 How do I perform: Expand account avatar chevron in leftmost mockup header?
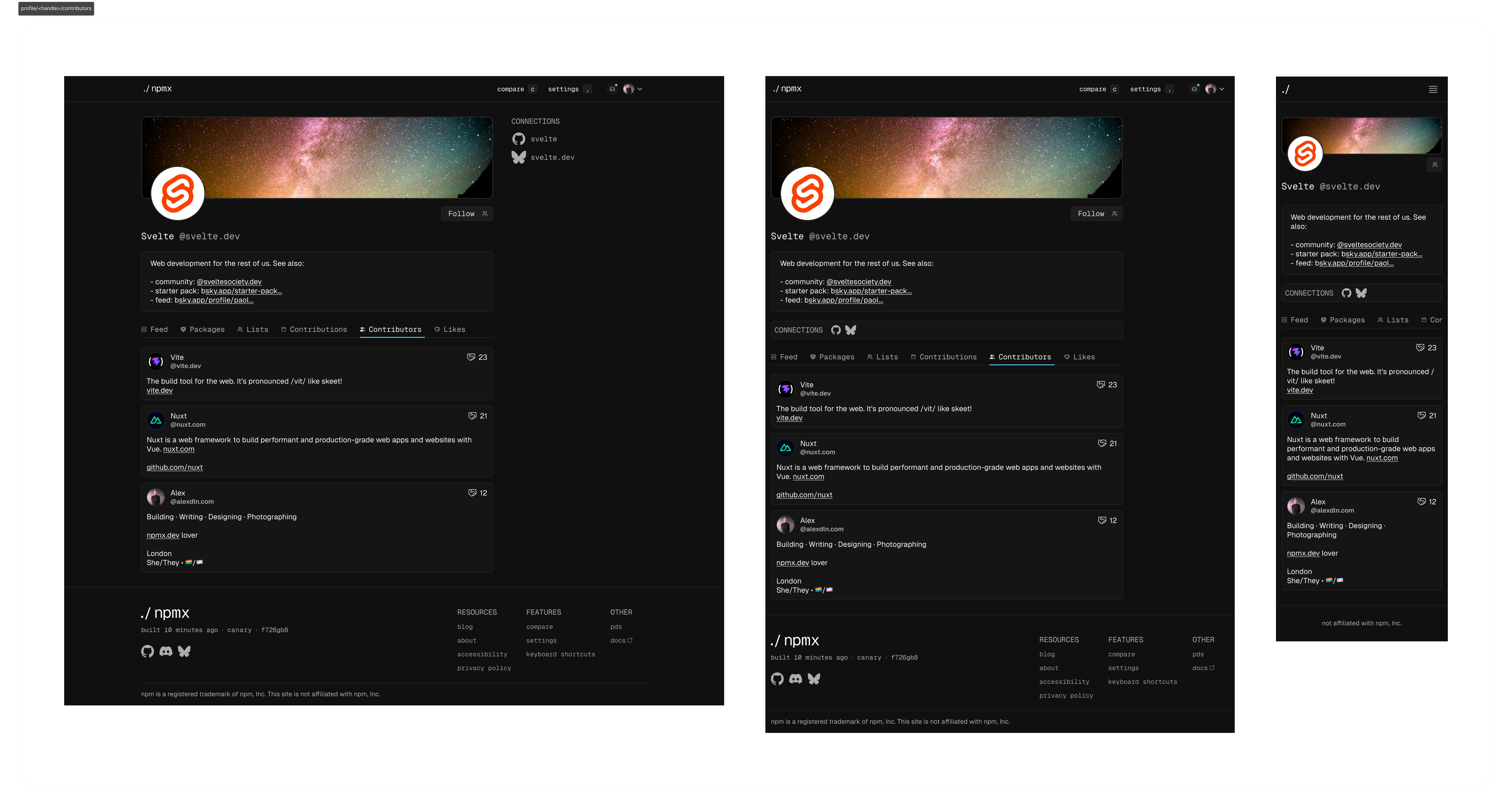[640, 89]
